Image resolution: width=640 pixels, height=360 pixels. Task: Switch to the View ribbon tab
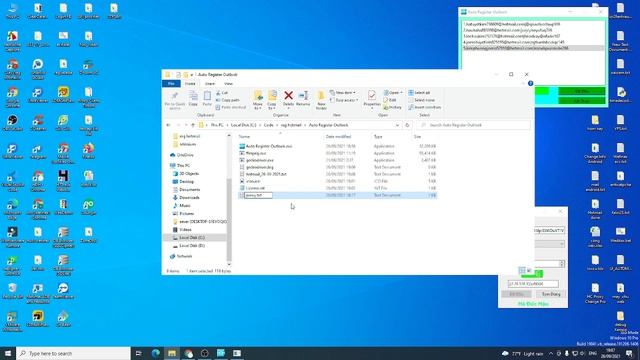pyautogui.click(x=229, y=84)
